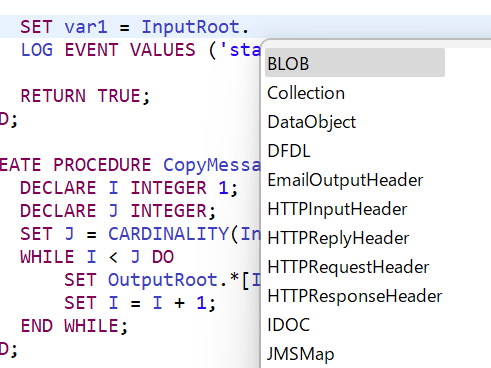This screenshot has width=491, height=368.
Task: Click 'DECLARE I INTEGER 1;' line
Action: [129, 188]
